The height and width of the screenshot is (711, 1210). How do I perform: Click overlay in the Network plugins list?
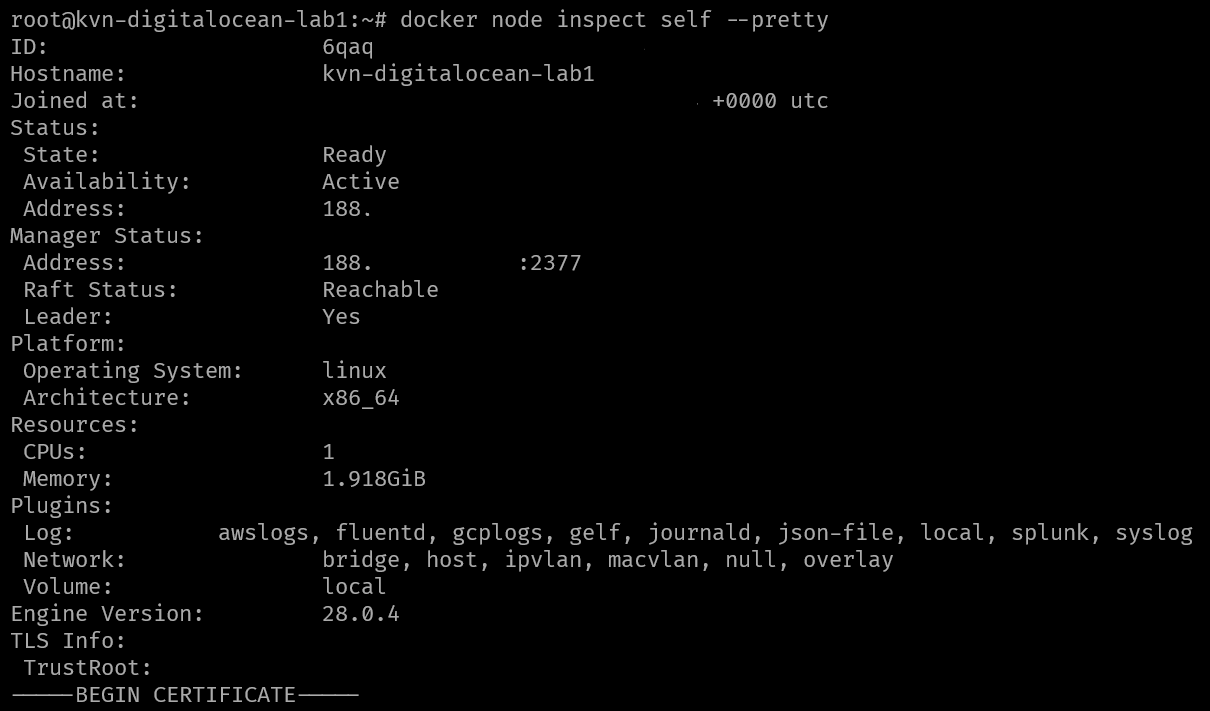click(848, 560)
